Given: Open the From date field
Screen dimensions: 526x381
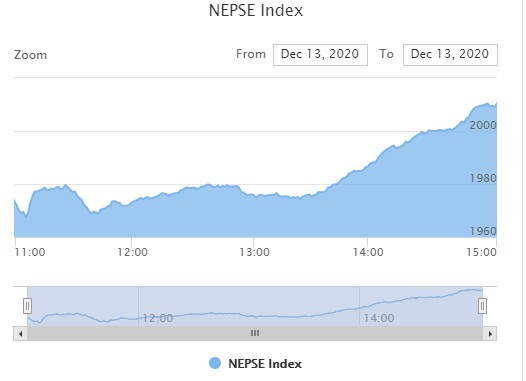Looking at the screenshot, I should [x=320, y=55].
